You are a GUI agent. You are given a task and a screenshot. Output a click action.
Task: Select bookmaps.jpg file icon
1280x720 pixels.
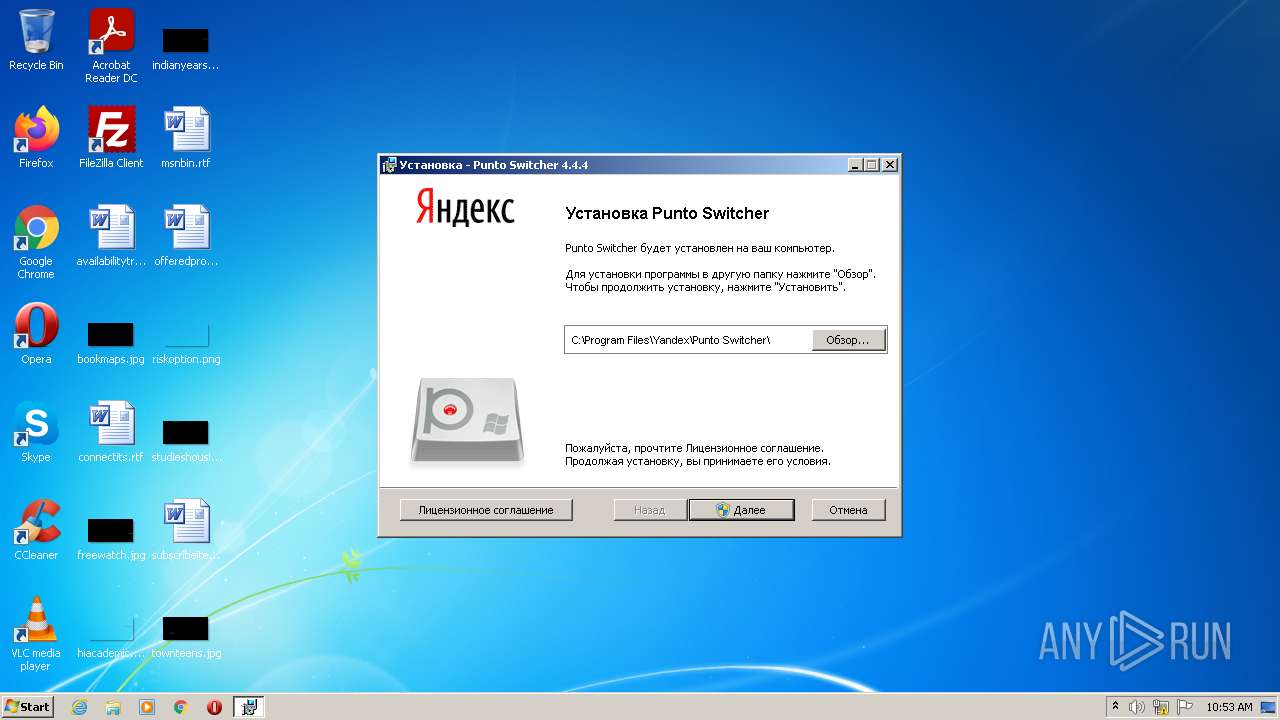(x=111, y=342)
